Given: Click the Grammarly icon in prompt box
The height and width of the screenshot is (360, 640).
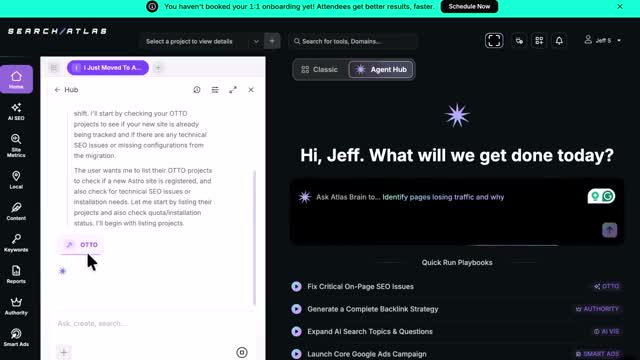Looking at the screenshot, I should pyautogui.click(x=608, y=196).
